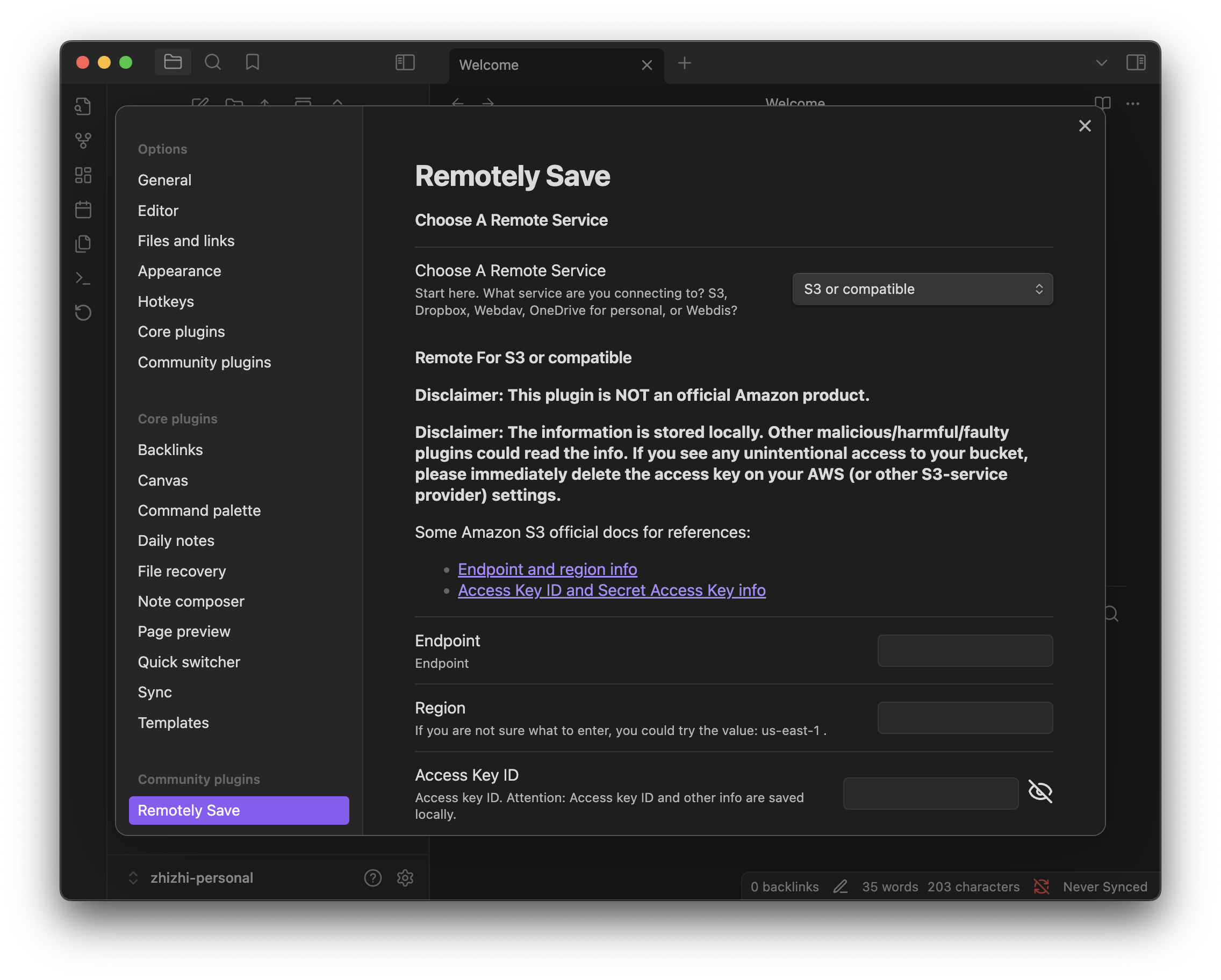Toggle the left sidebar collapse icon
This screenshot has height=980, width=1221.
coord(405,62)
